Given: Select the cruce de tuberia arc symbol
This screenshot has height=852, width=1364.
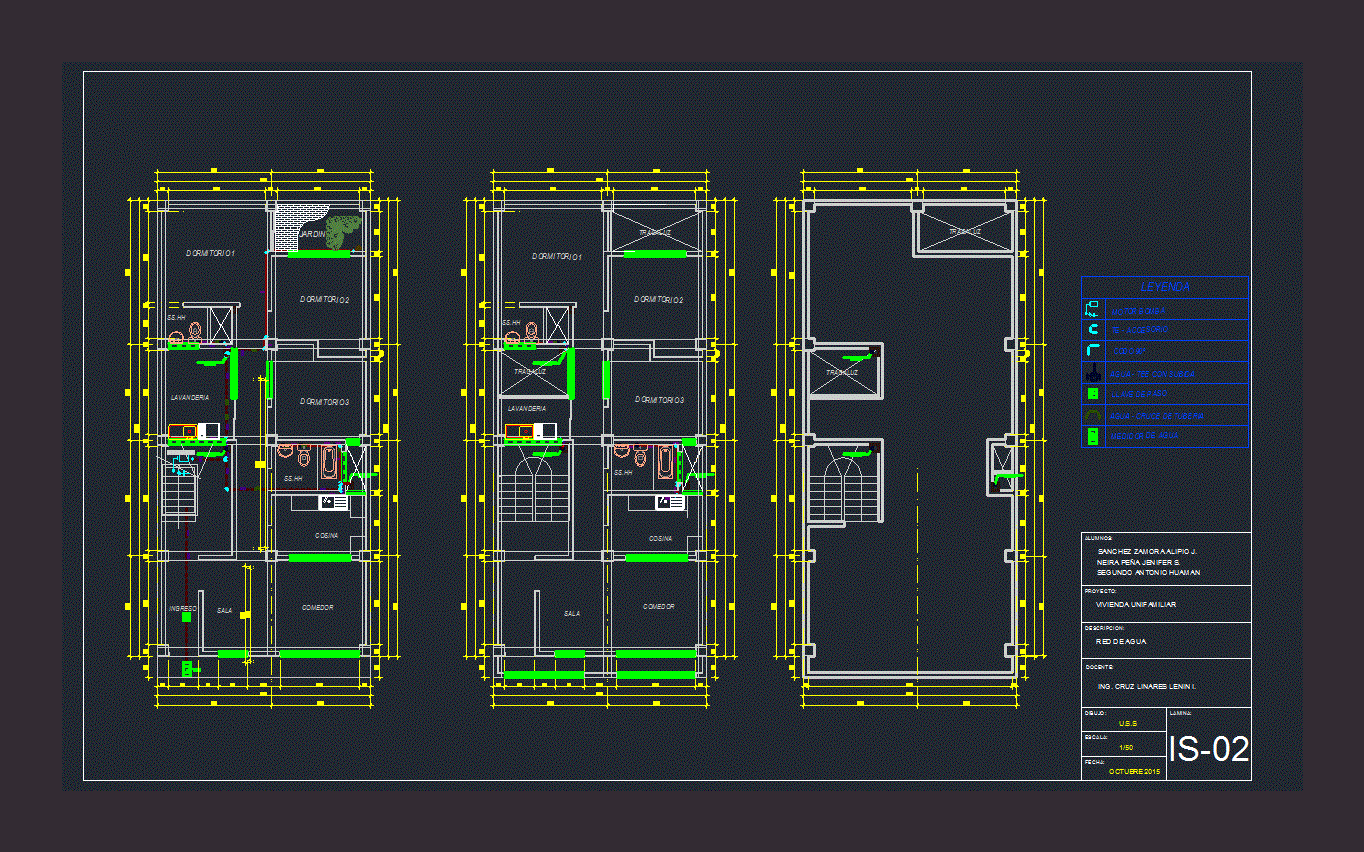Looking at the screenshot, I should click(1092, 415).
